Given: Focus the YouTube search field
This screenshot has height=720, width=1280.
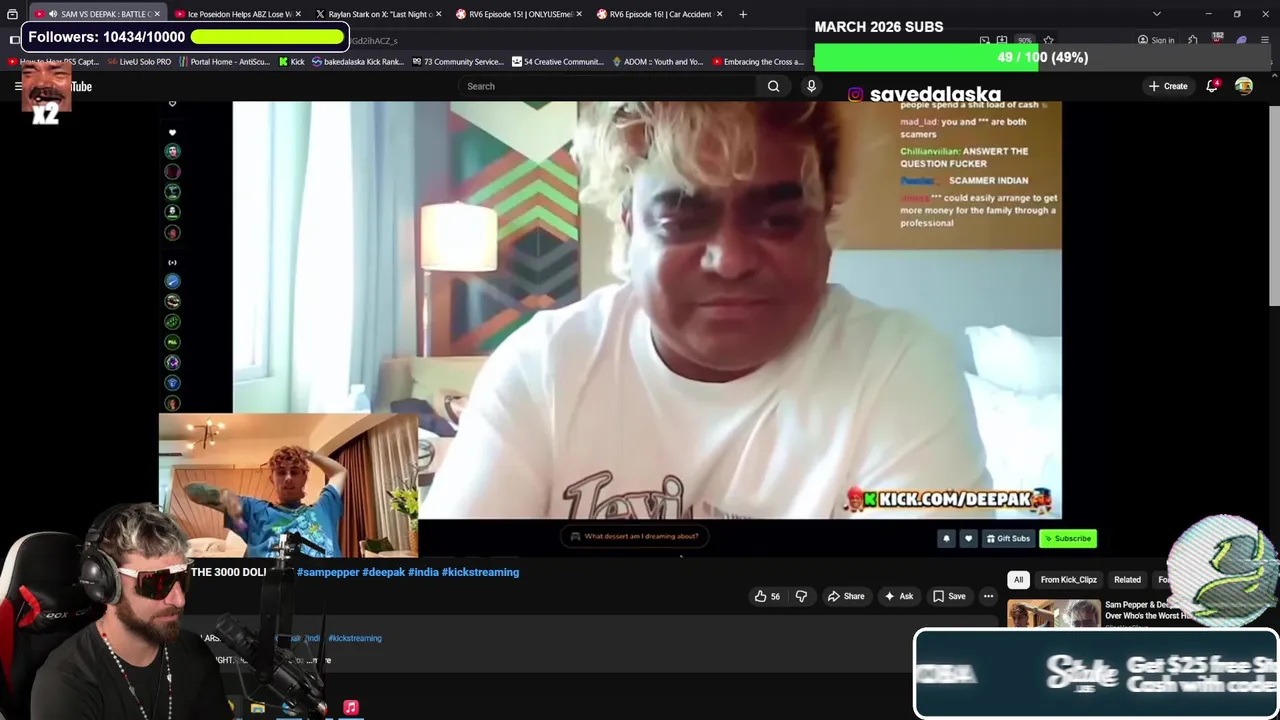Looking at the screenshot, I should click(608, 86).
